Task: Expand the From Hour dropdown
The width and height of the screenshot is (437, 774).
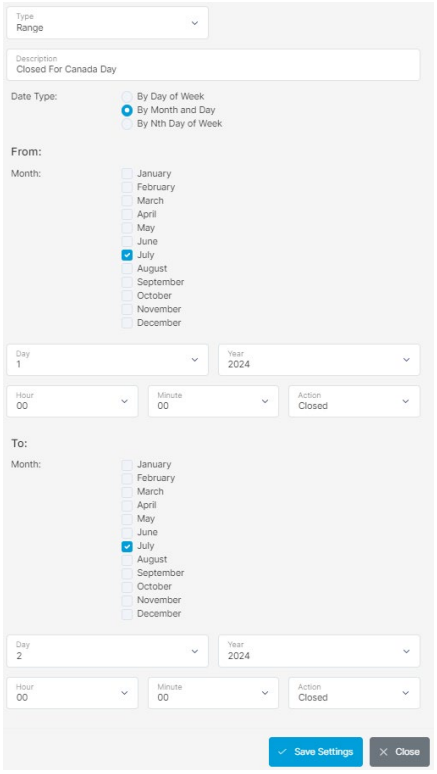Action: tap(72, 401)
